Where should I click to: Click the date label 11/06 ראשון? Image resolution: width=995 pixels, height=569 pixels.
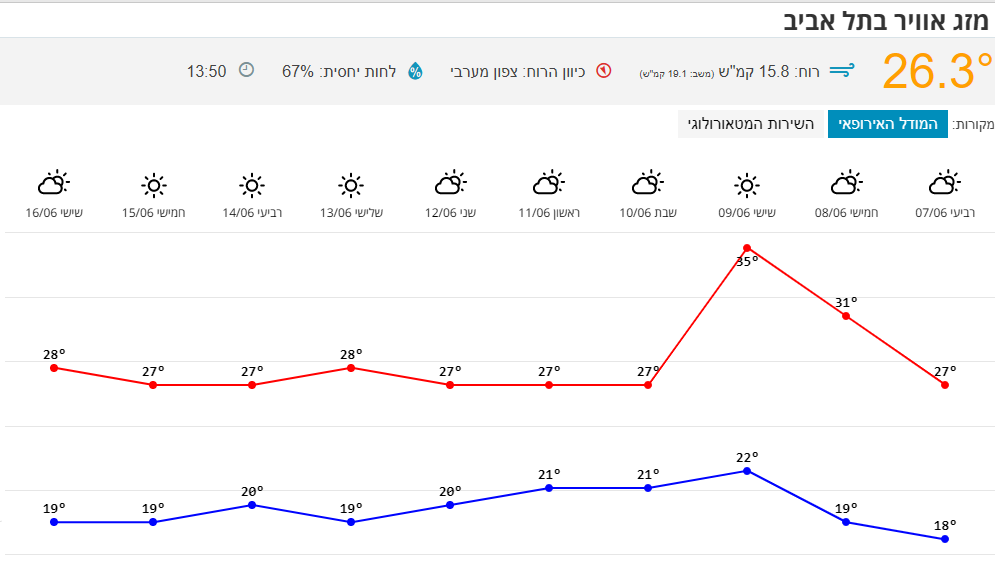coord(549,213)
